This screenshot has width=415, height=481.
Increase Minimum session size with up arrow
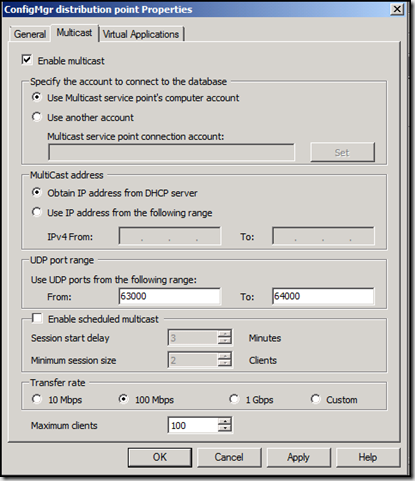coord(225,356)
